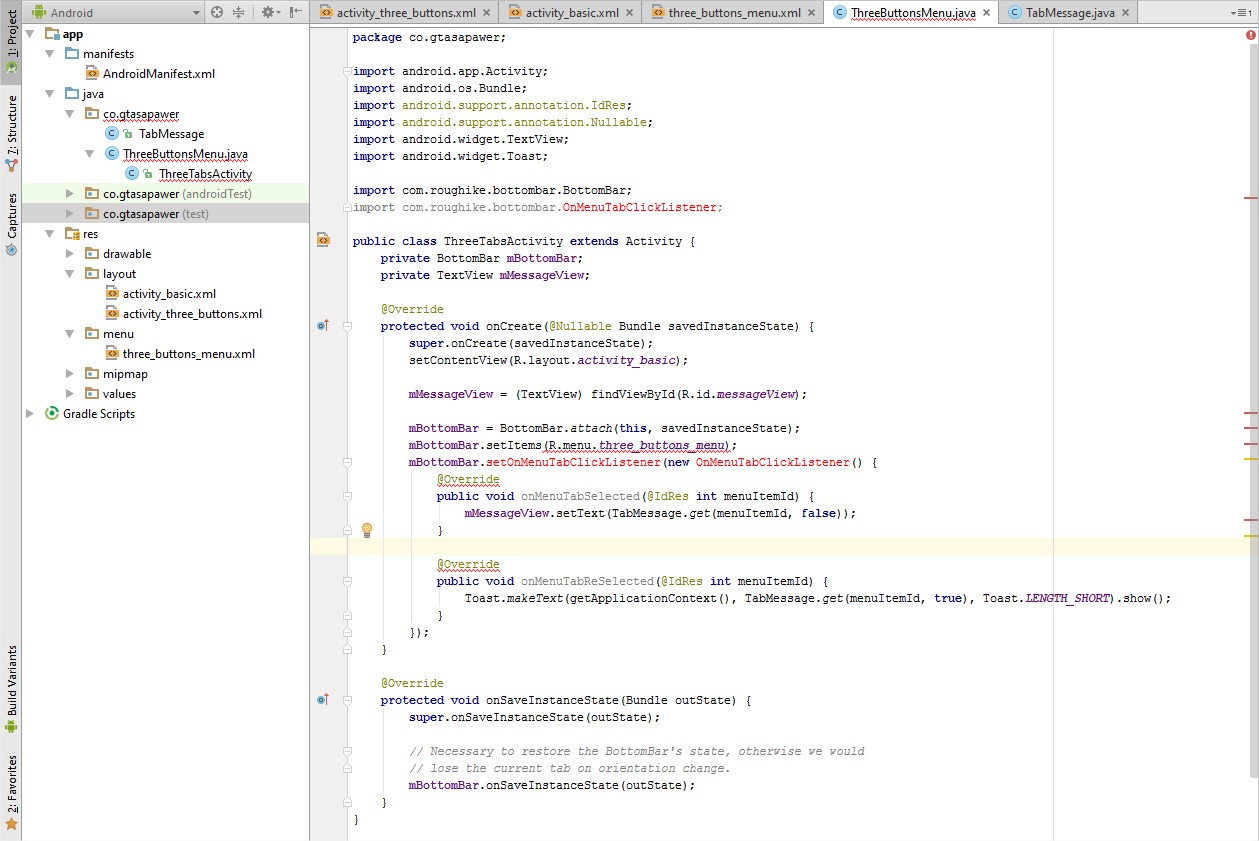This screenshot has width=1259, height=841.
Task: Switch to activity_three_buttons.xml tab
Action: pyautogui.click(x=405, y=13)
